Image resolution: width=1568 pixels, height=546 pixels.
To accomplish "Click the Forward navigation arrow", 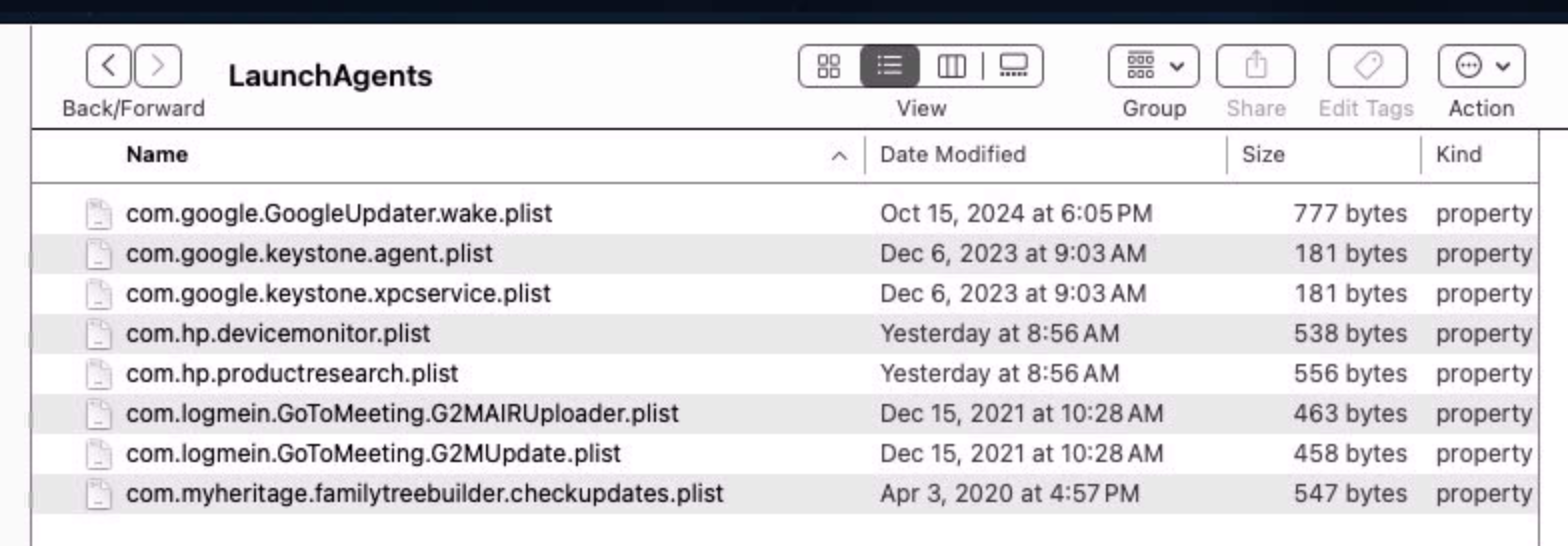I will click(157, 68).
